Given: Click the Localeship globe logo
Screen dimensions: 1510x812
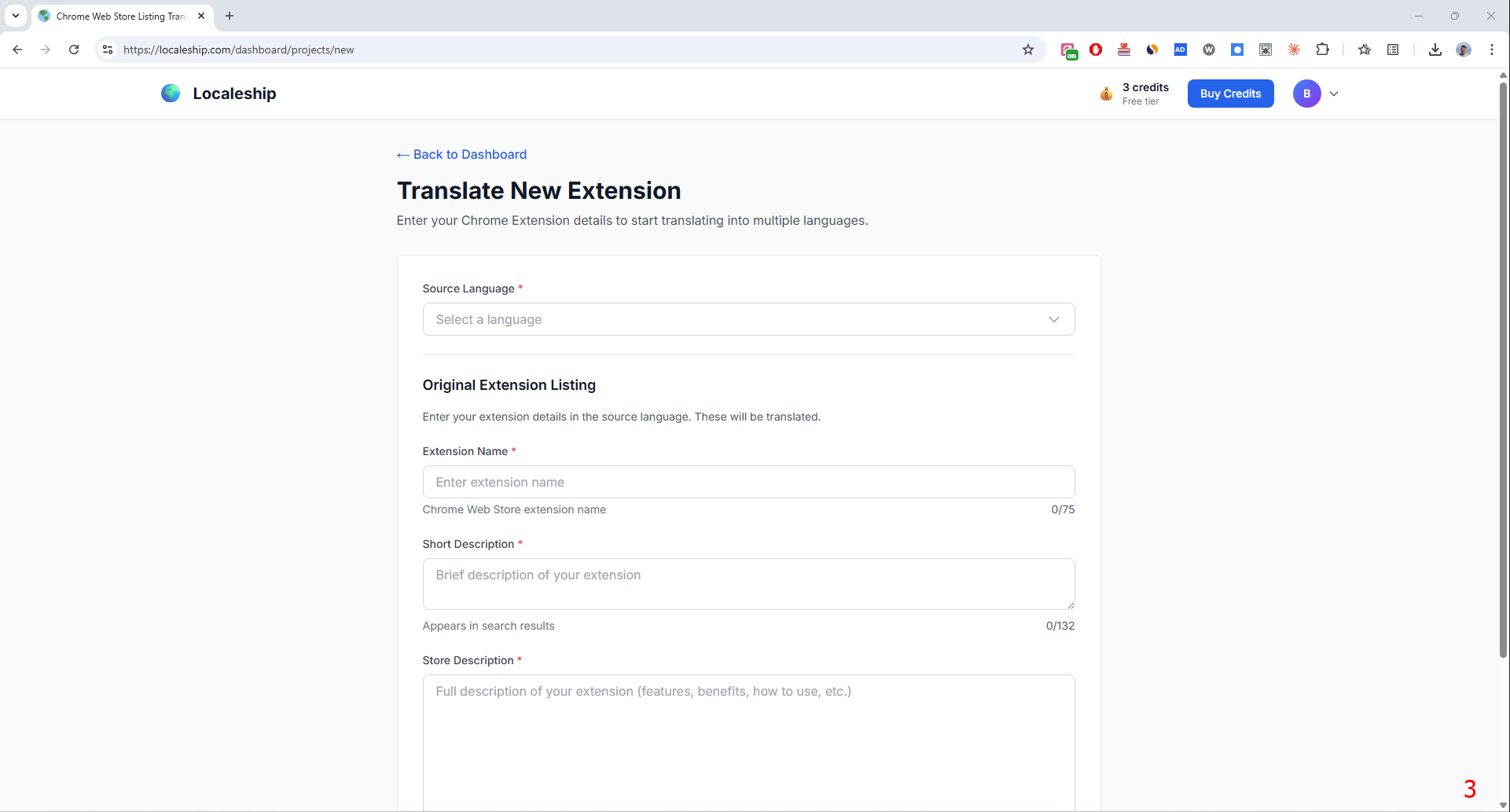Looking at the screenshot, I should [x=170, y=93].
